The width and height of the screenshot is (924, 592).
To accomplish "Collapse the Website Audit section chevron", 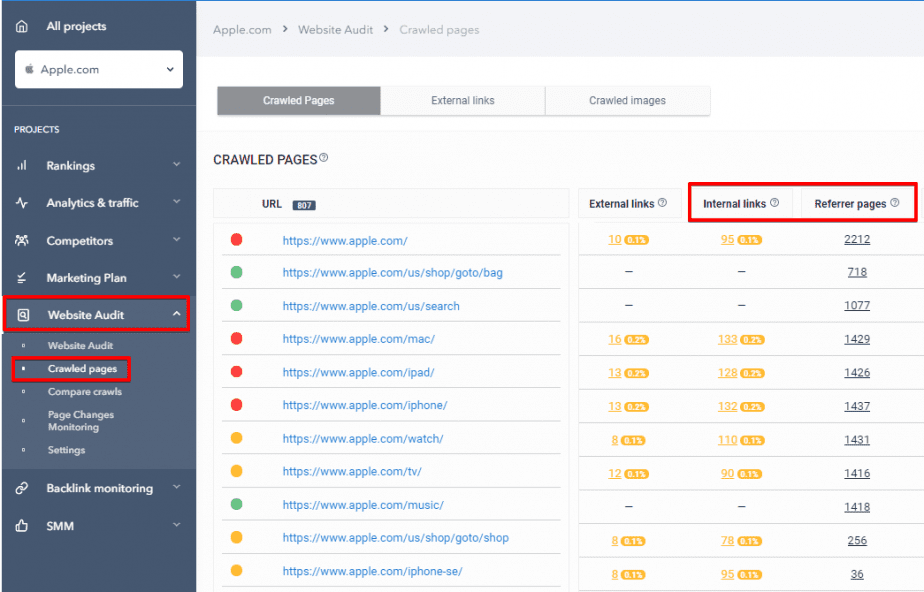I will tap(176, 314).
